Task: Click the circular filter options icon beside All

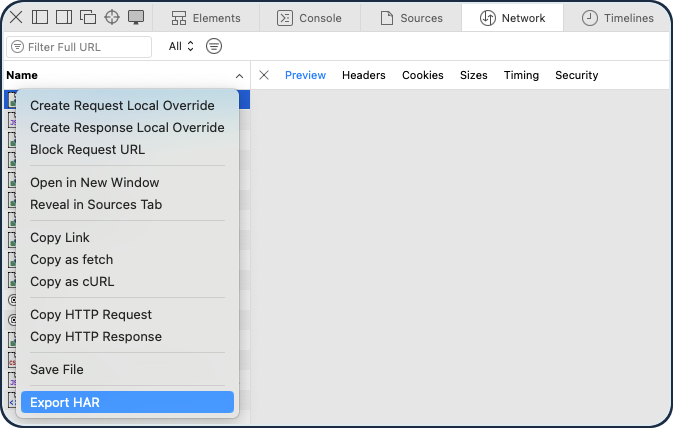Action: pos(214,47)
